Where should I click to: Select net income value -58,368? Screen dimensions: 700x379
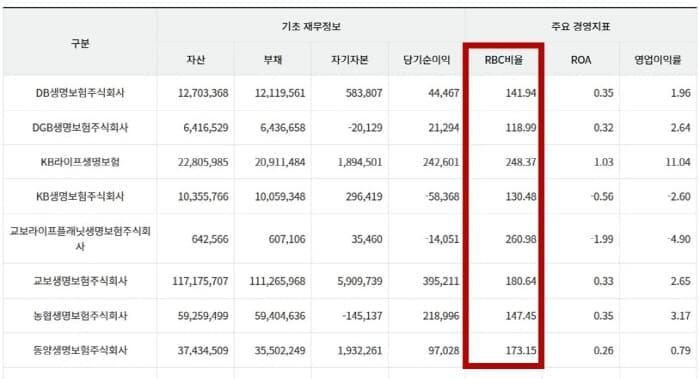(442, 196)
